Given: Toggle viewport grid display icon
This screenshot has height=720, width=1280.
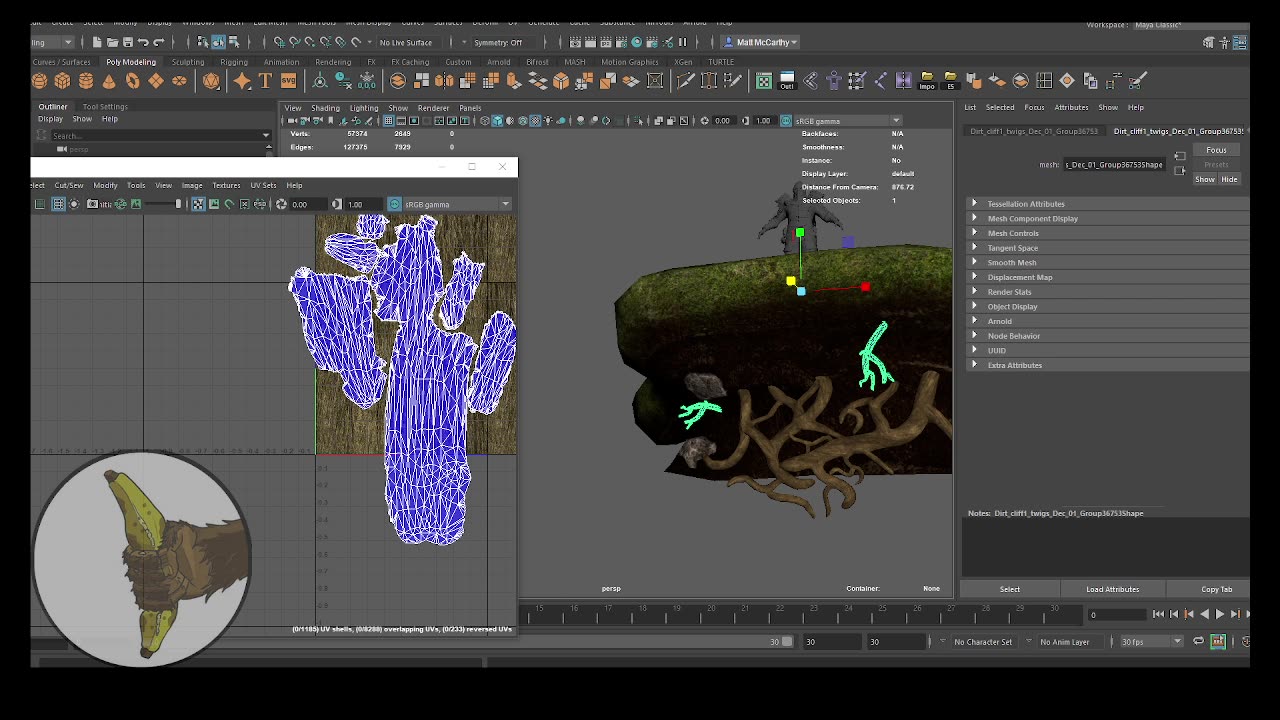Looking at the screenshot, I should click(x=388, y=120).
